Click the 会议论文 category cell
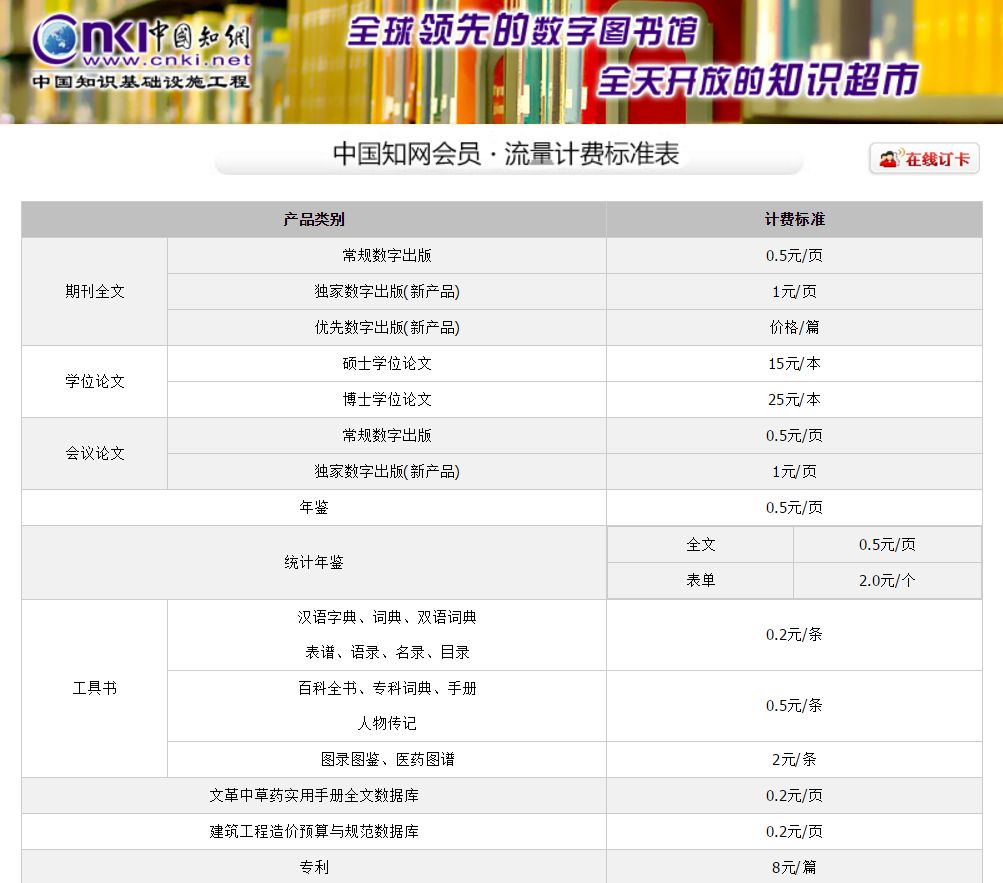The width and height of the screenshot is (1003, 883). [x=93, y=453]
